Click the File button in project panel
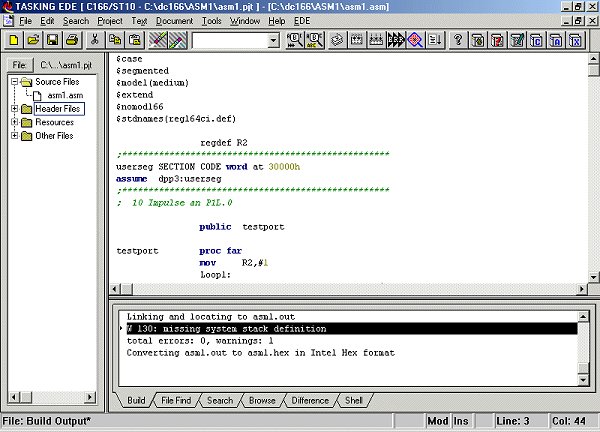This screenshot has width=600, height=432. tap(19, 64)
